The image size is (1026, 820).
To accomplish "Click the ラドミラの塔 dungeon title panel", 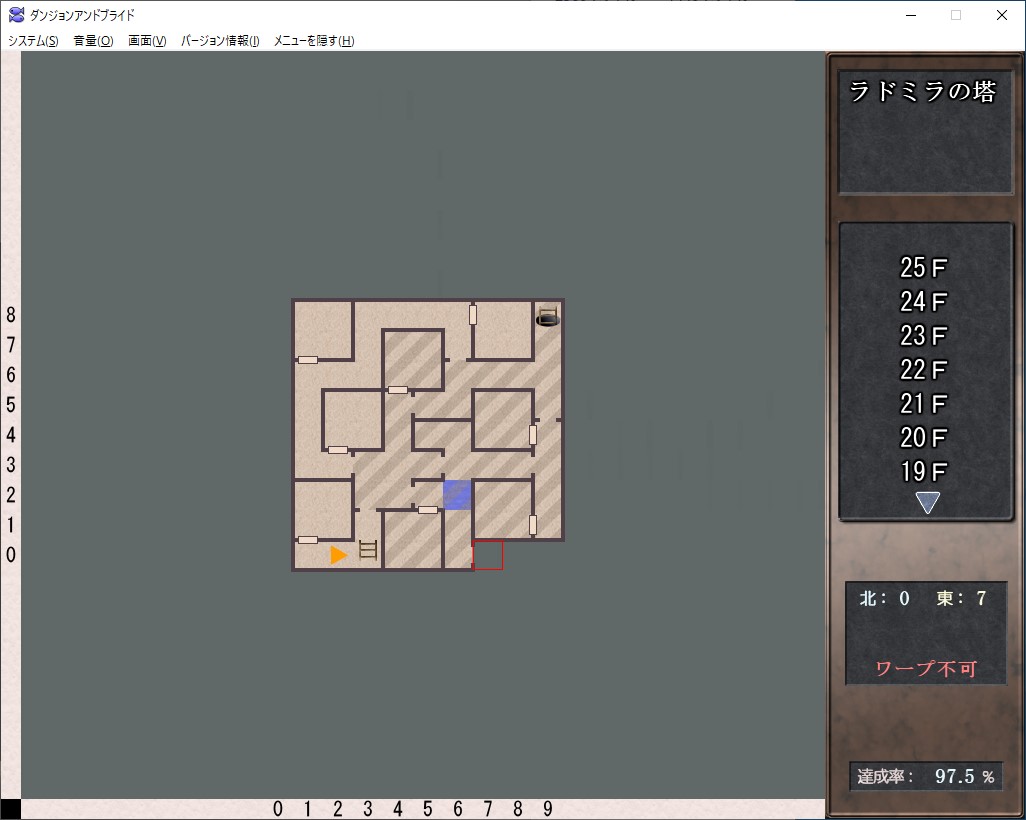I will pyautogui.click(x=923, y=92).
